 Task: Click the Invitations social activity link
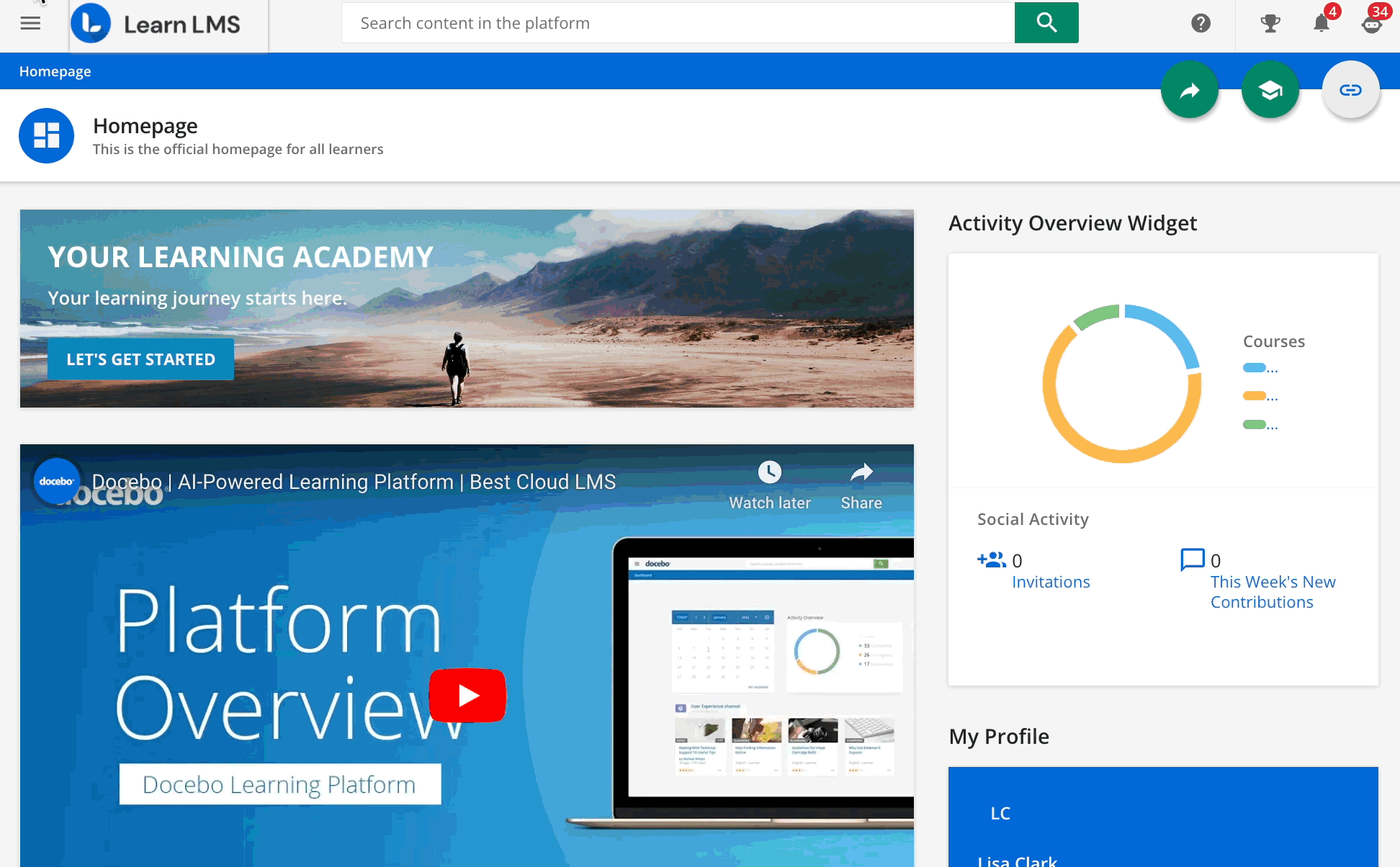click(x=1049, y=581)
